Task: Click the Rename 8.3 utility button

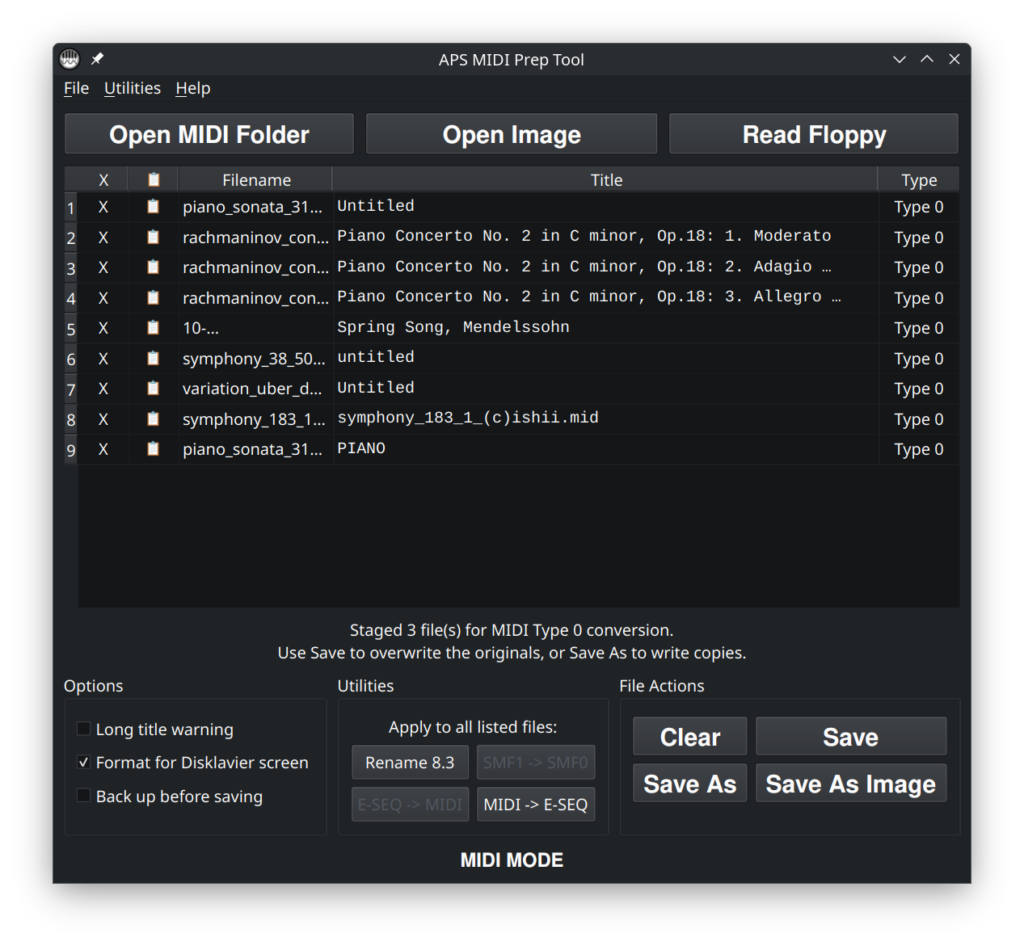Action: coord(409,763)
